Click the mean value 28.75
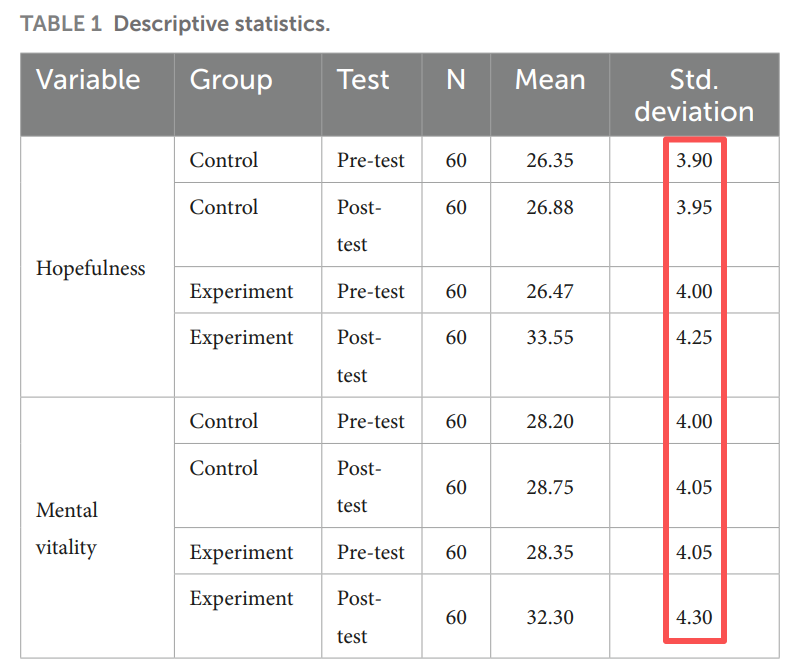Image resolution: width=795 pixels, height=672 pixels. [550, 487]
